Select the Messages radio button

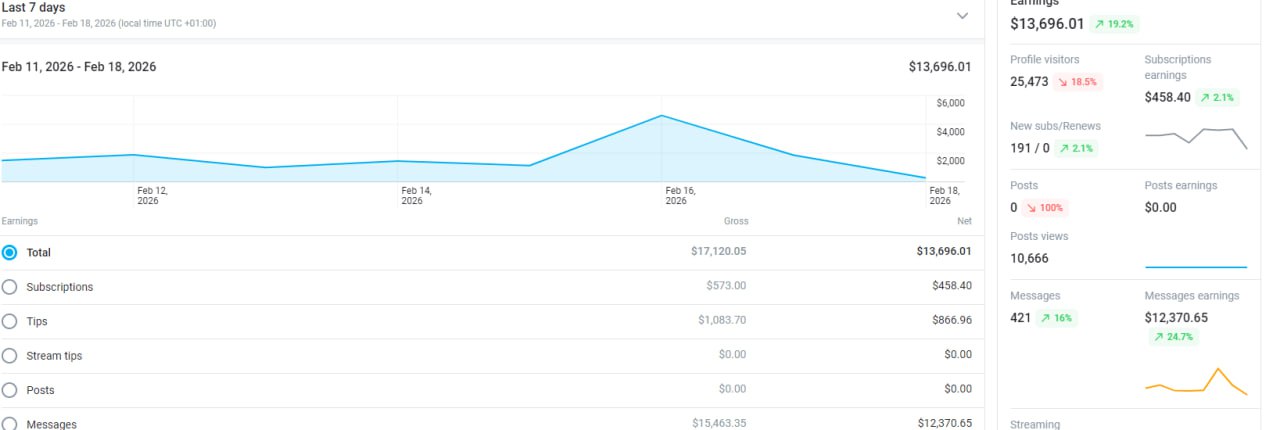(10, 424)
